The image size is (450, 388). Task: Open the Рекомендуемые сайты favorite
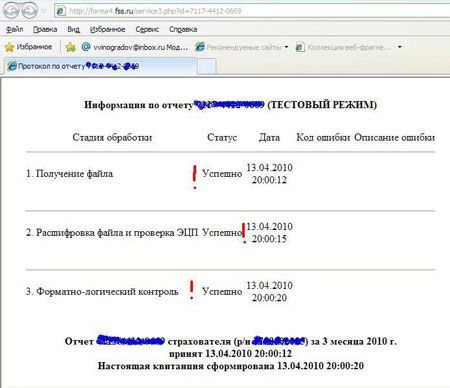(x=238, y=47)
